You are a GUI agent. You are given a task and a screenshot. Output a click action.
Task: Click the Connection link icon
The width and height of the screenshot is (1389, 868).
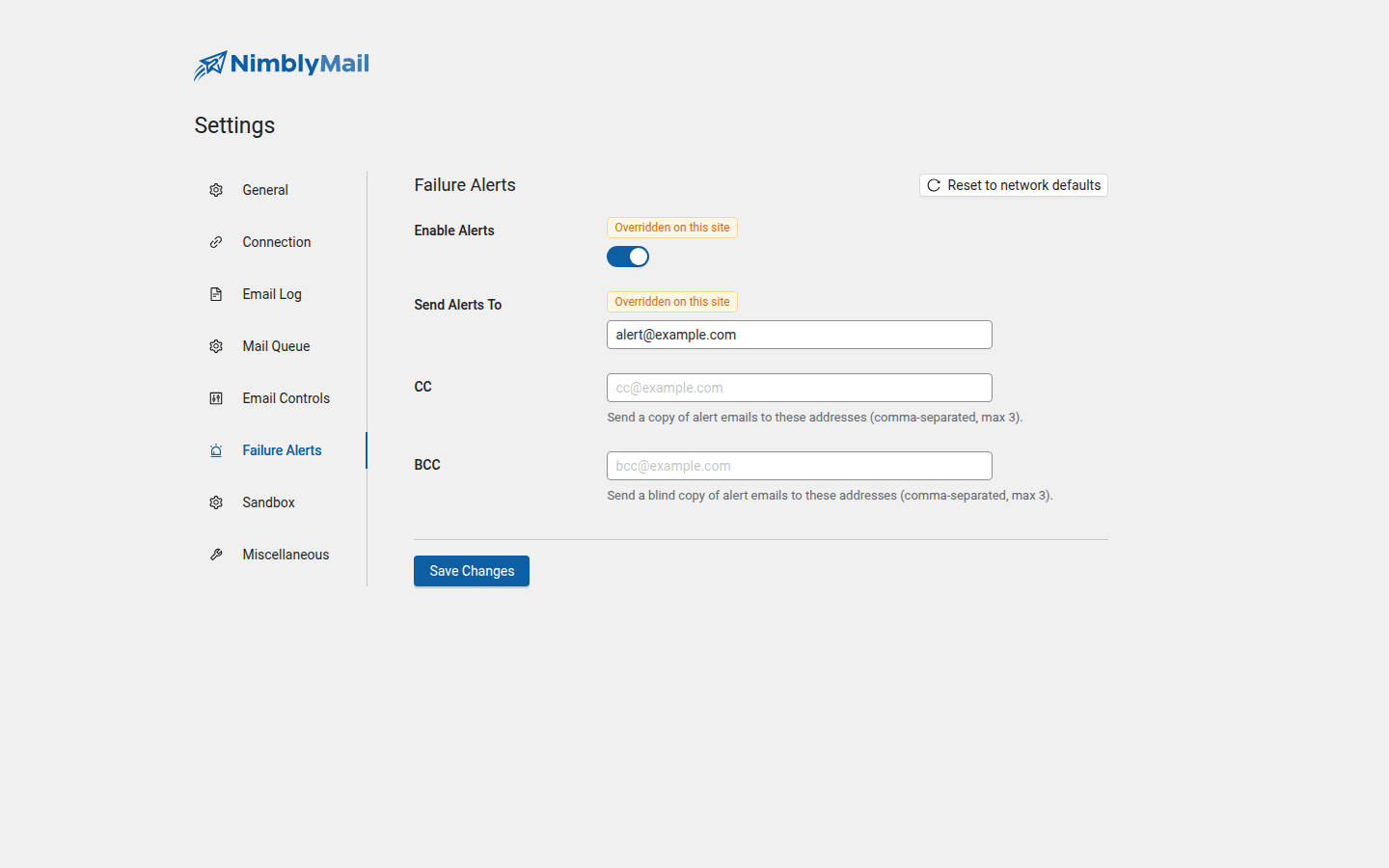pyautogui.click(x=216, y=242)
